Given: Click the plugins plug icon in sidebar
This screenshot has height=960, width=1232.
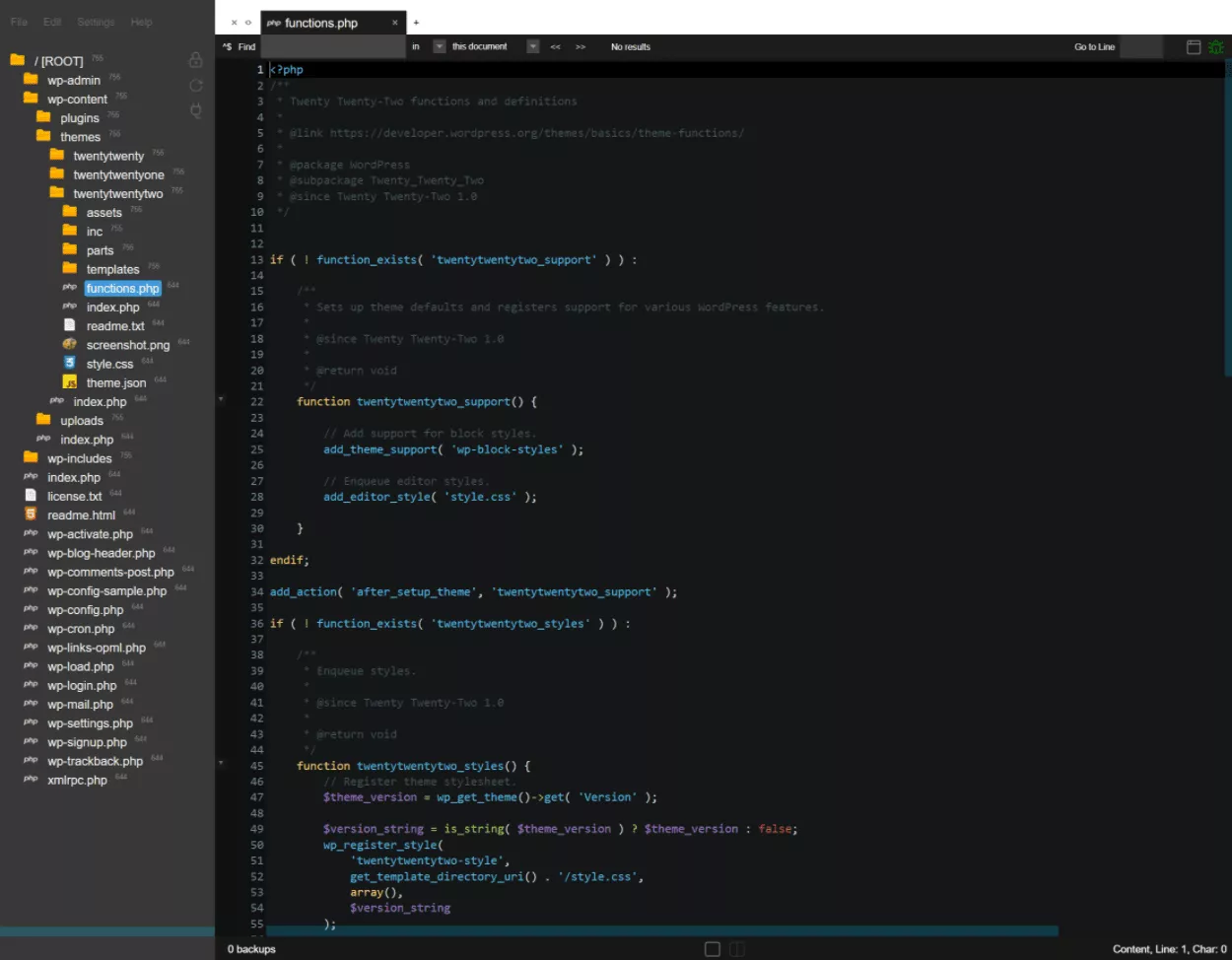Looking at the screenshot, I should [196, 110].
